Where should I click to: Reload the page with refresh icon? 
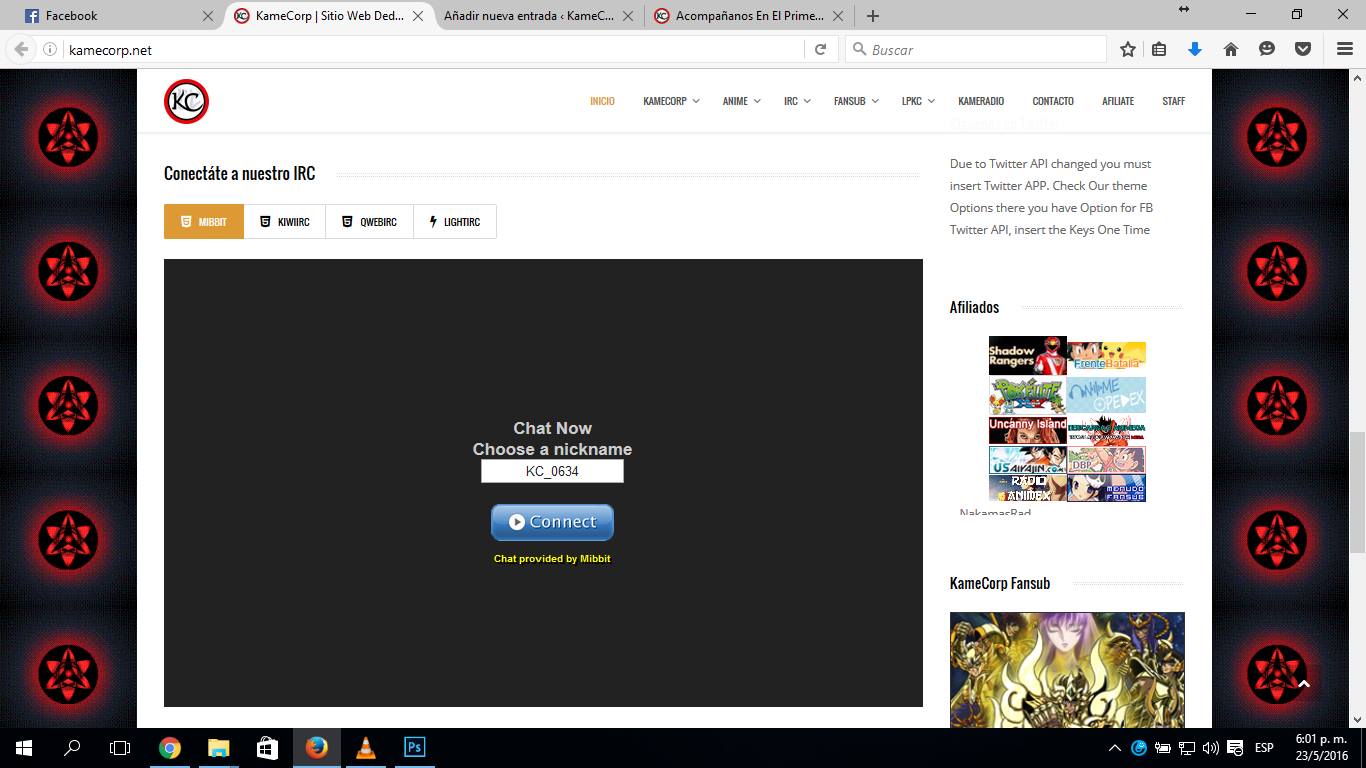click(820, 49)
